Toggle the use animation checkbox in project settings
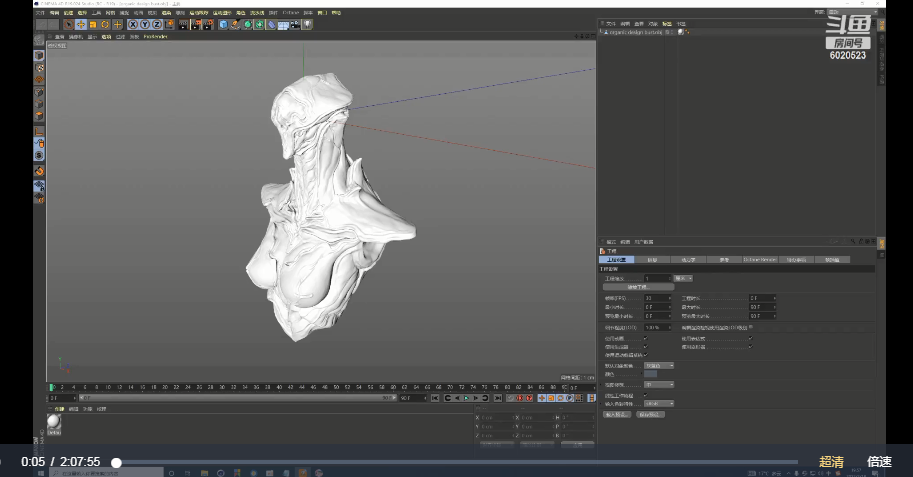Screen dimensions: 913x477 pyautogui.click(x=645, y=338)
